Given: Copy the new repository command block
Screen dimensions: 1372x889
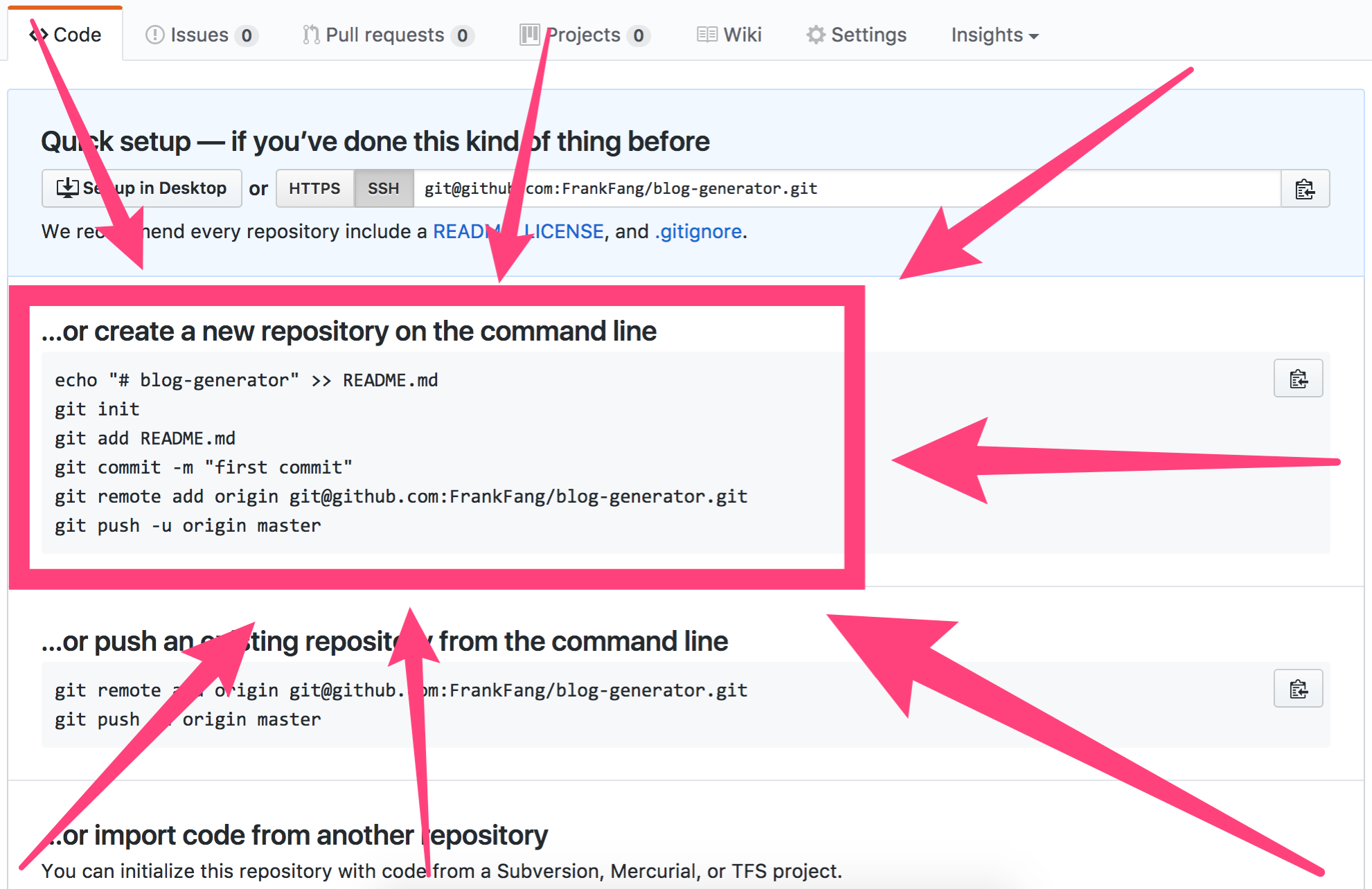Looking at the screenshot, I should click(1298, 379).
